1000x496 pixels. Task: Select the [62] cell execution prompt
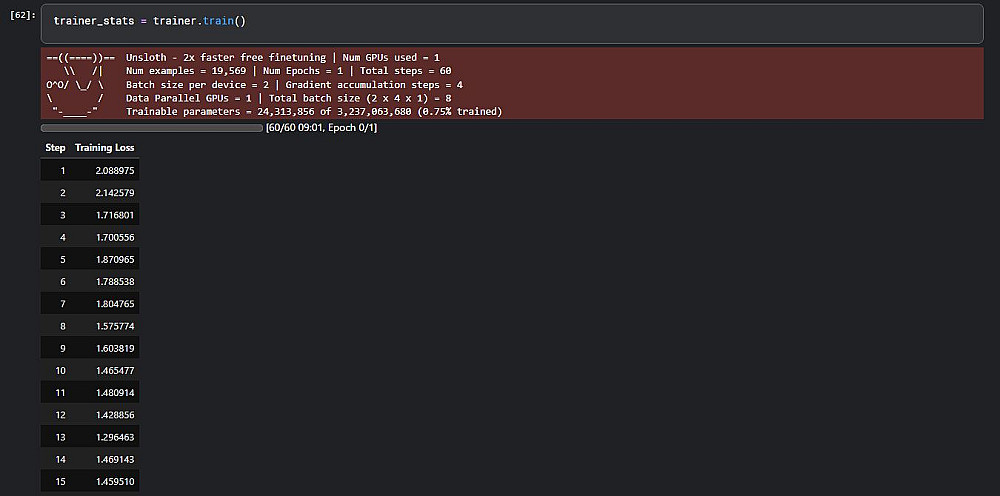tap(22, 16)
